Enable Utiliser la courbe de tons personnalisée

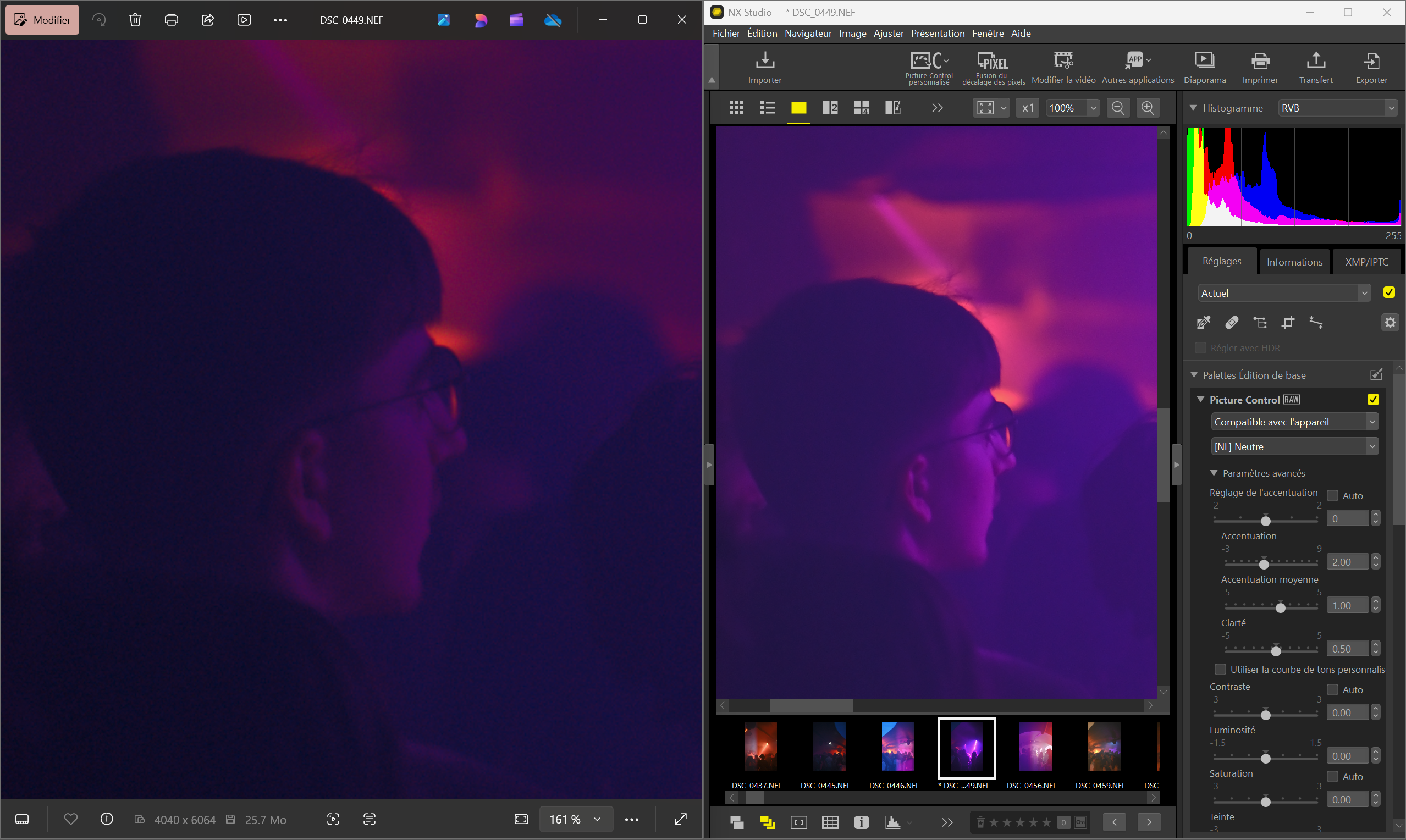(1220, 669)
